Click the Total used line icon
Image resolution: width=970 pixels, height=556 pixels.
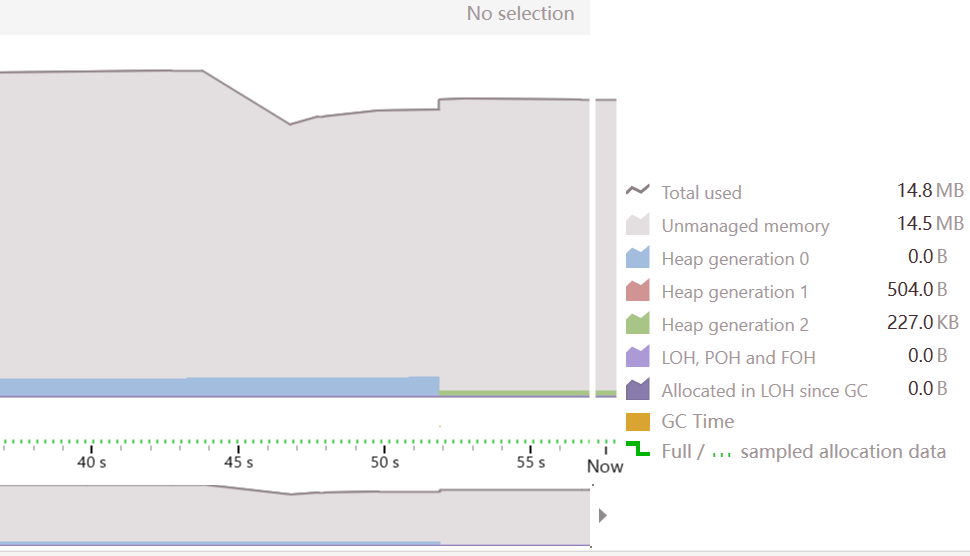tap(637, 190)
